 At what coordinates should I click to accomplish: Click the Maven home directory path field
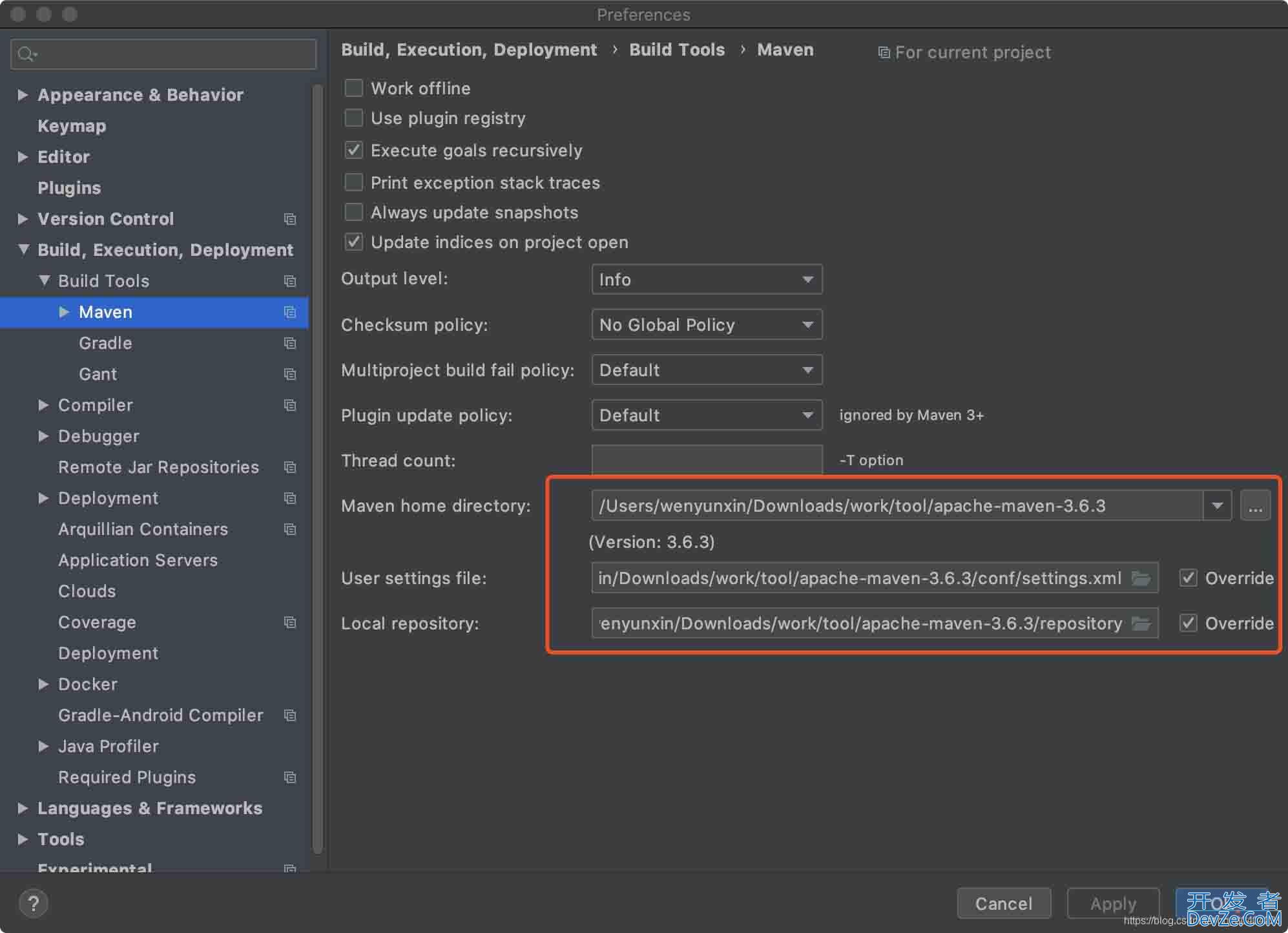tap(897, 505)
